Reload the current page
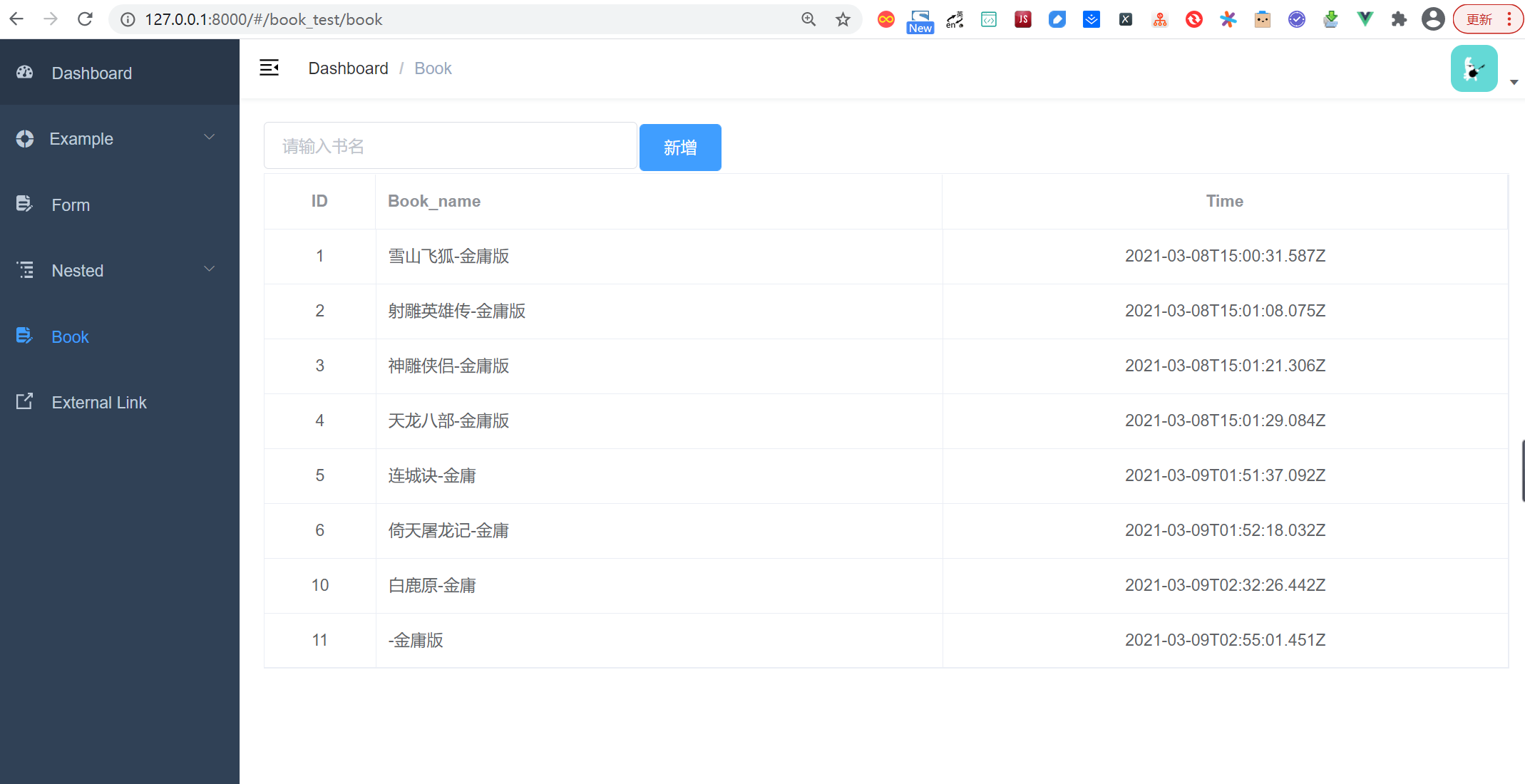This screenshot has height=784, width=1525. [x=85, y=19]
